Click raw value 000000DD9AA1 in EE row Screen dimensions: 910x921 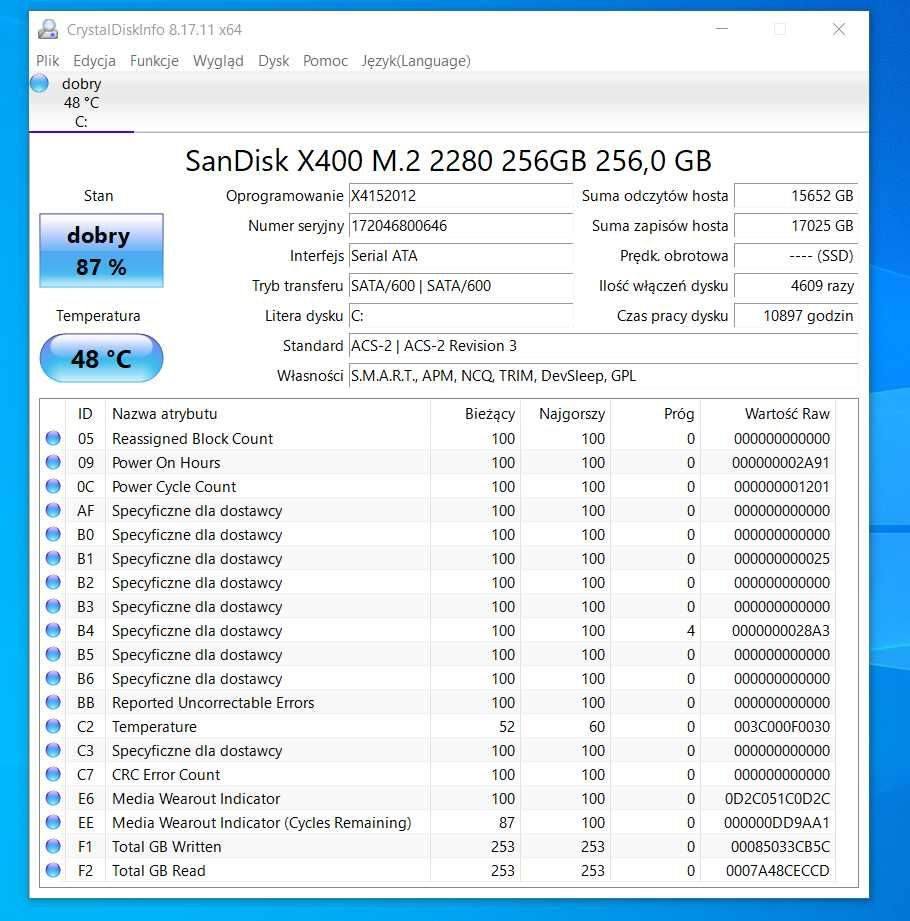click(x=777, y=823)
